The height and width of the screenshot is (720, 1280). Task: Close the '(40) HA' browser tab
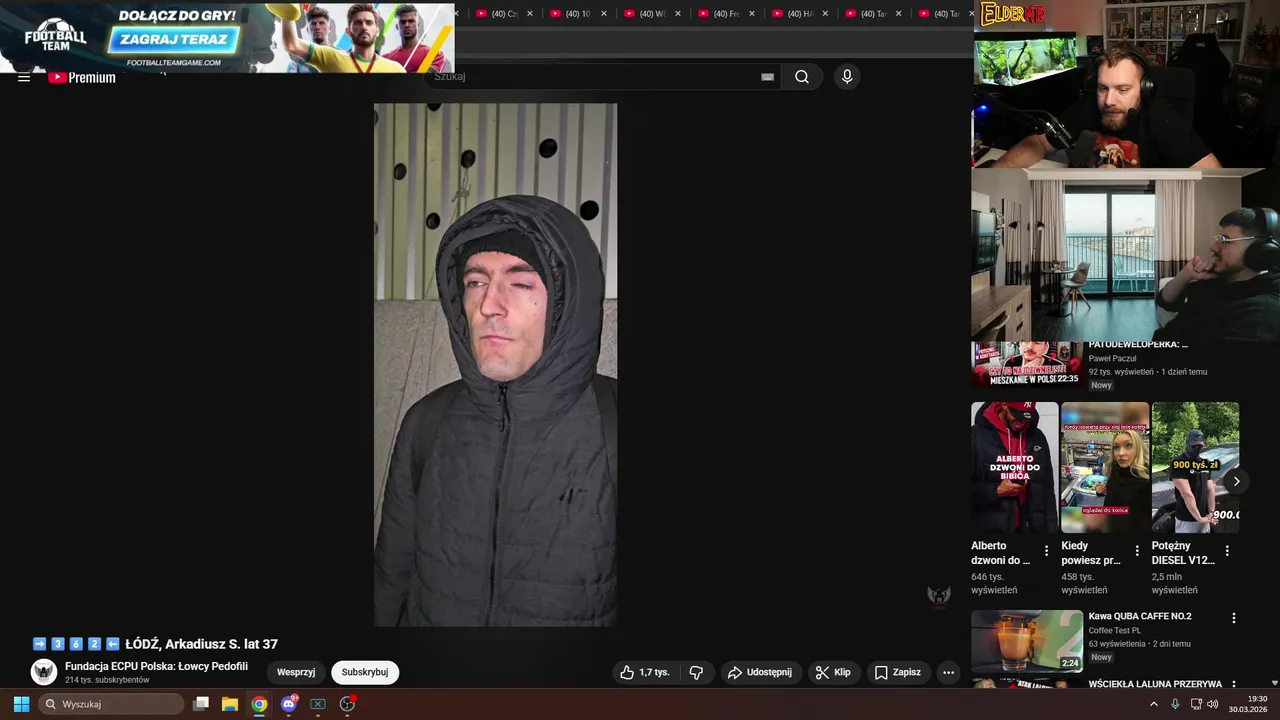click(825, 14)
